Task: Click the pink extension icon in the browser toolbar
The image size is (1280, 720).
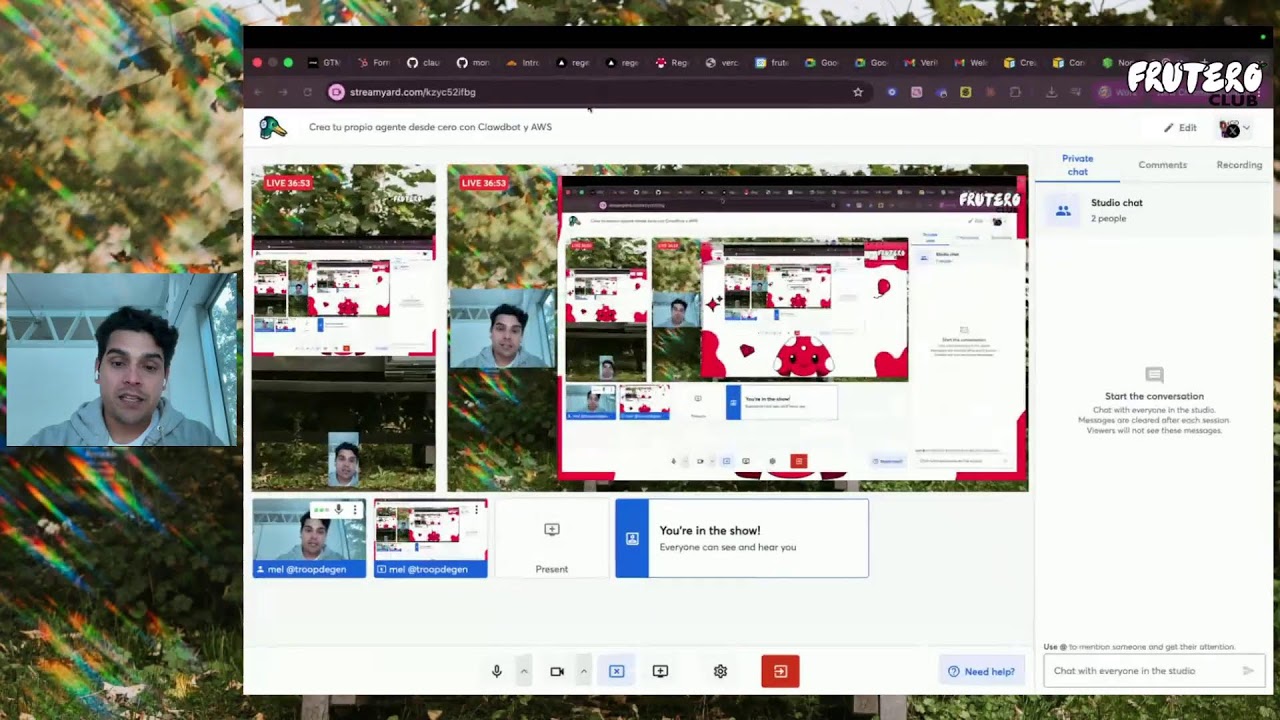Action: click(916, 92)
